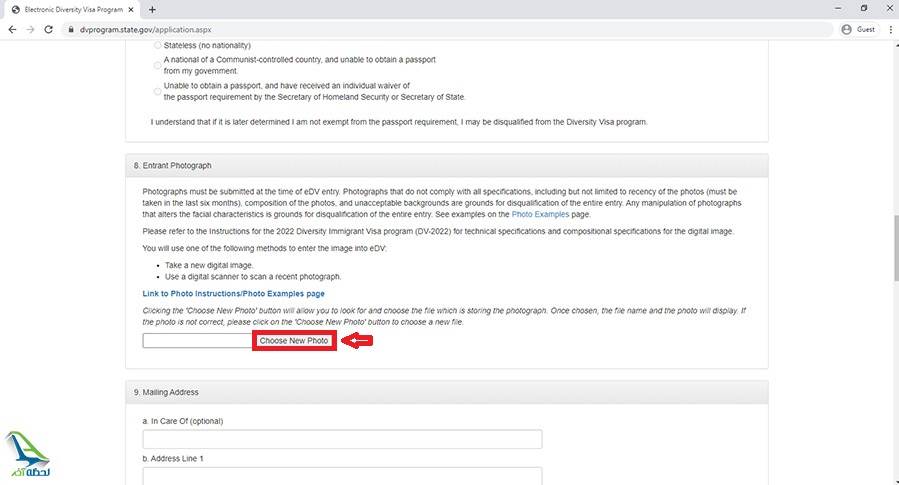
Task: Focus the In Care Of (optional) field
Action: pyautogui.click(x=342, y=439)
